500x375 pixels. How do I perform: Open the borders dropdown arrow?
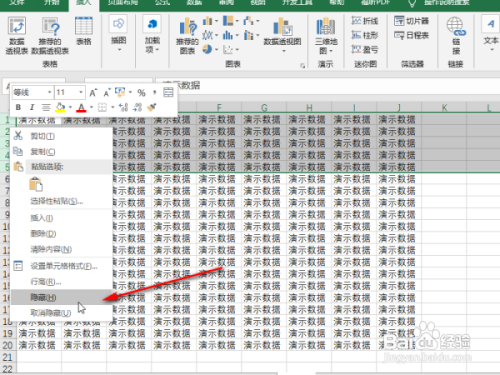pyautogui.click(x=112, y=107)
